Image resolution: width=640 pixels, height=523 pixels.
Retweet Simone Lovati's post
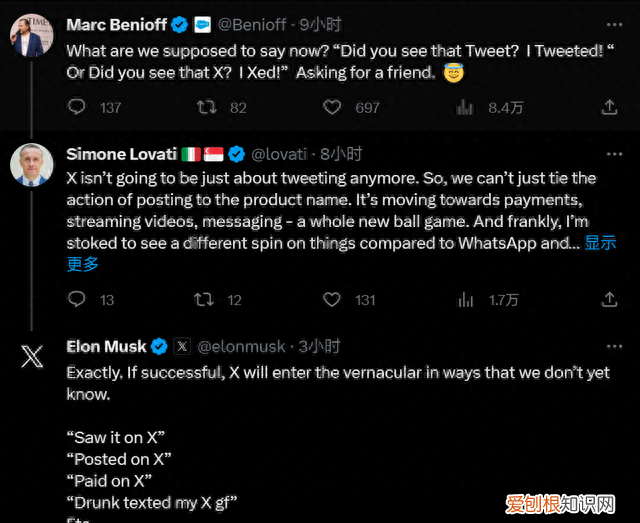206,299
